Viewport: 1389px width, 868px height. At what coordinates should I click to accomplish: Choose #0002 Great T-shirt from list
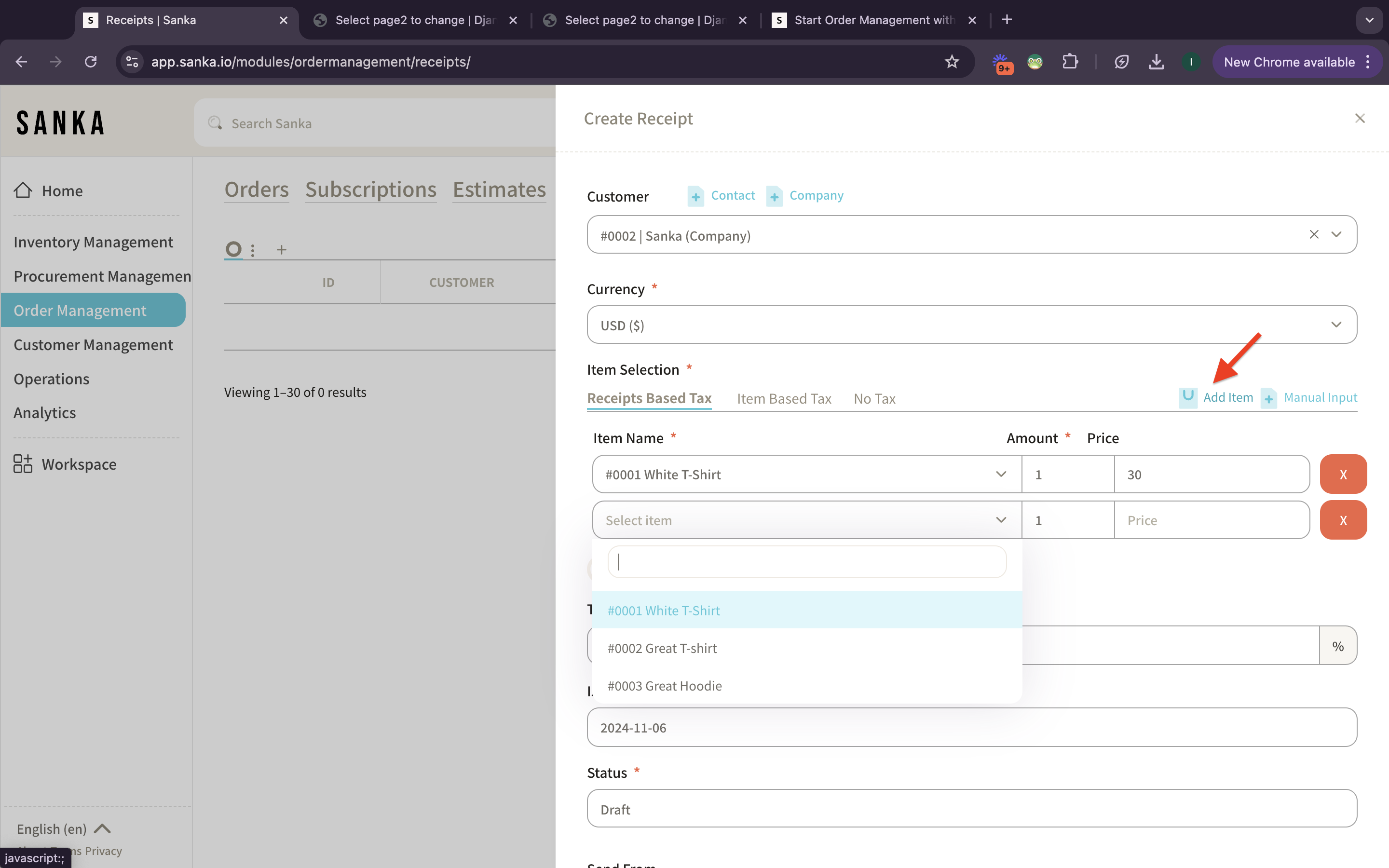(x=807, y=648)
